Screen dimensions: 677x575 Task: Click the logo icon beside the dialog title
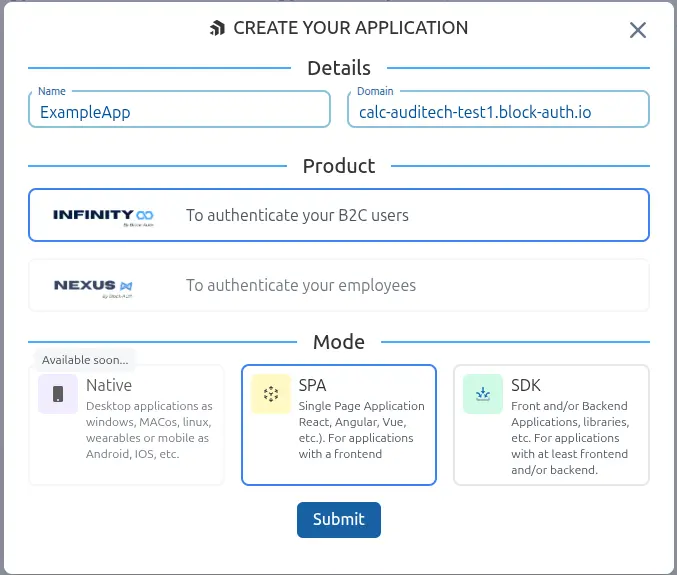[218, 28]
